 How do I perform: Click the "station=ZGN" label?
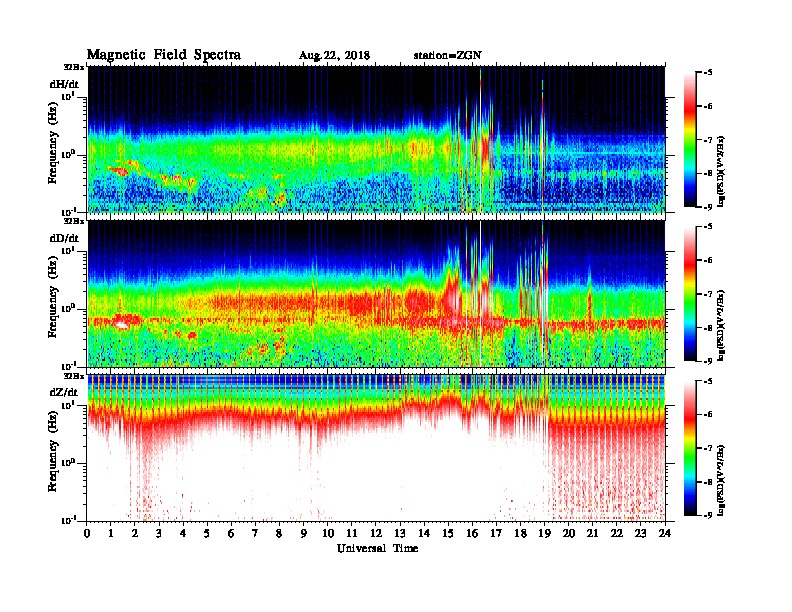coord(448,56)
